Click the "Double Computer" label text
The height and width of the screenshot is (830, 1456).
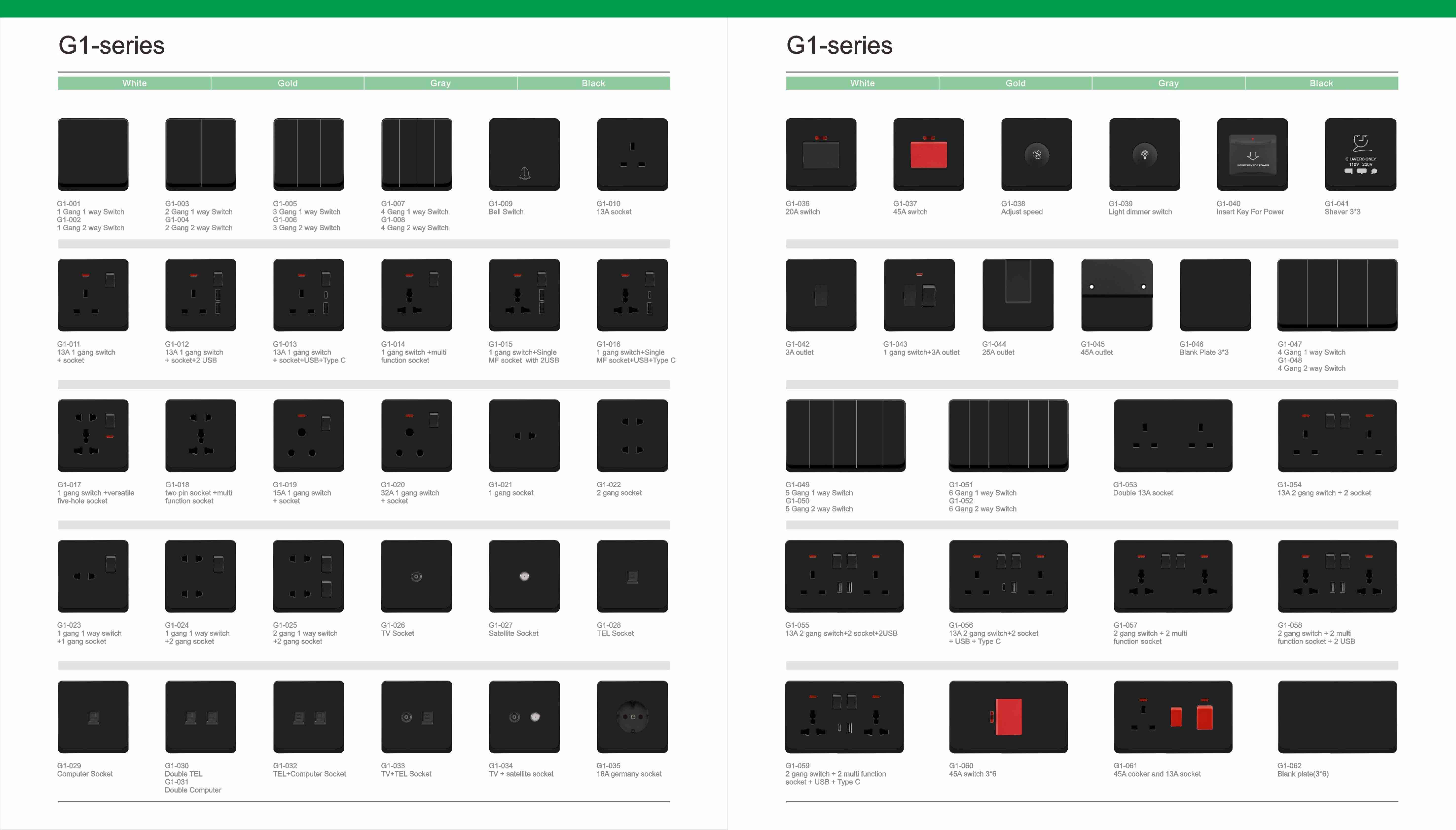pos(193,790)
